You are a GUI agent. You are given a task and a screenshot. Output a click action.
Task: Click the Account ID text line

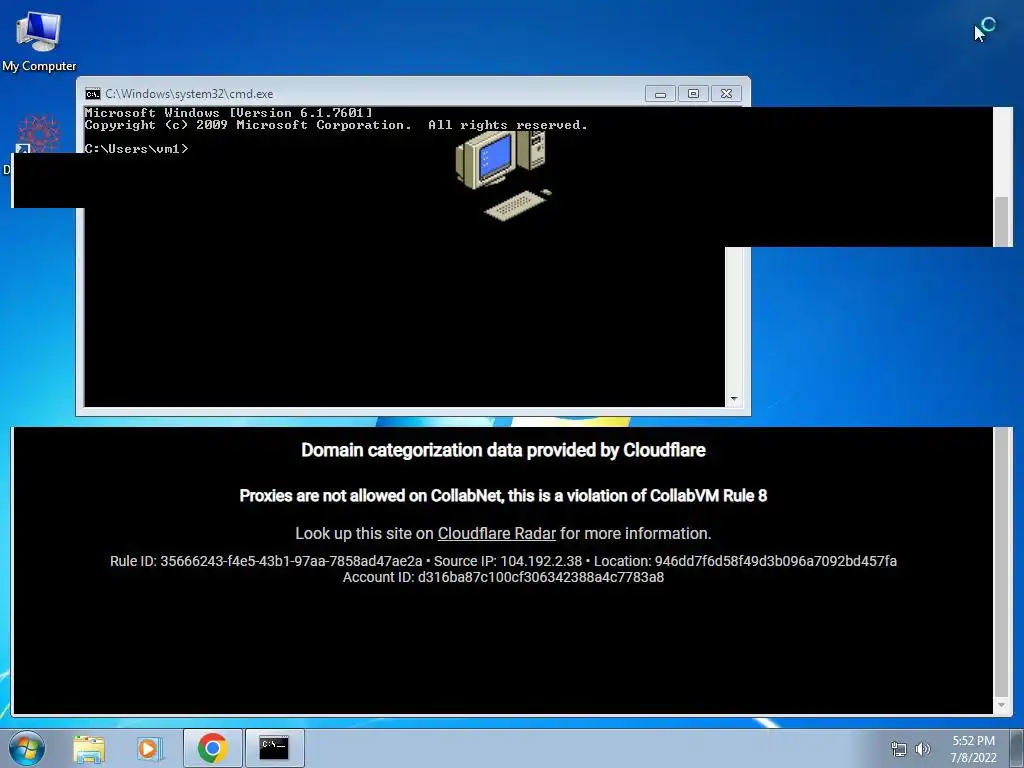click(x=503, y=577)
